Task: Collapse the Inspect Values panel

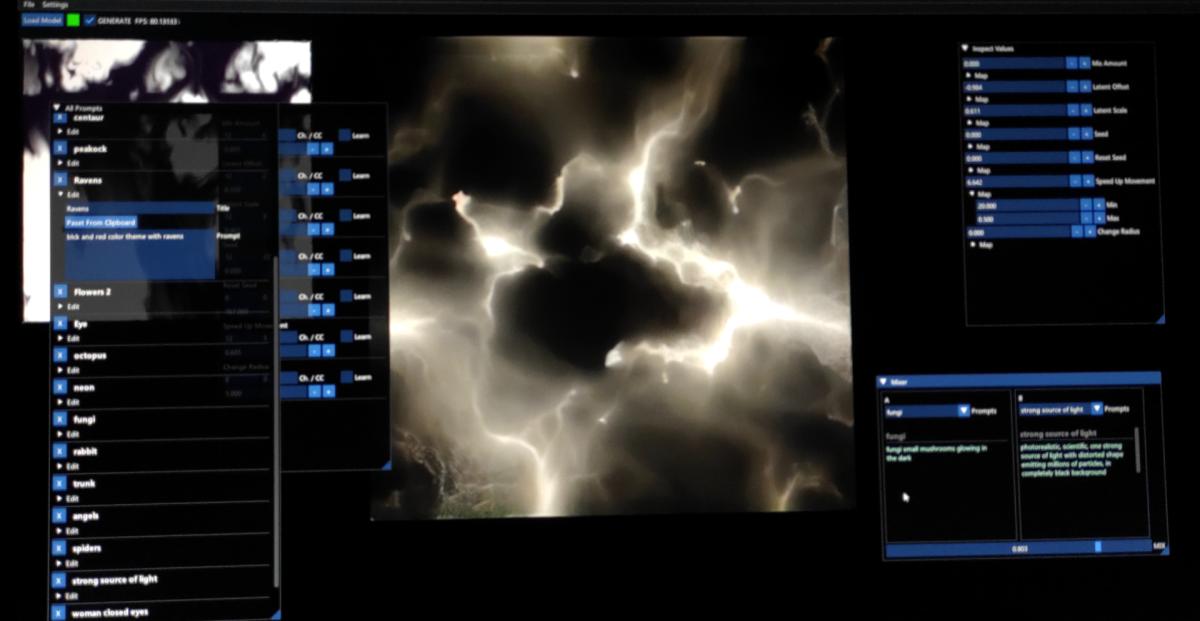Action: pos(965,48)
